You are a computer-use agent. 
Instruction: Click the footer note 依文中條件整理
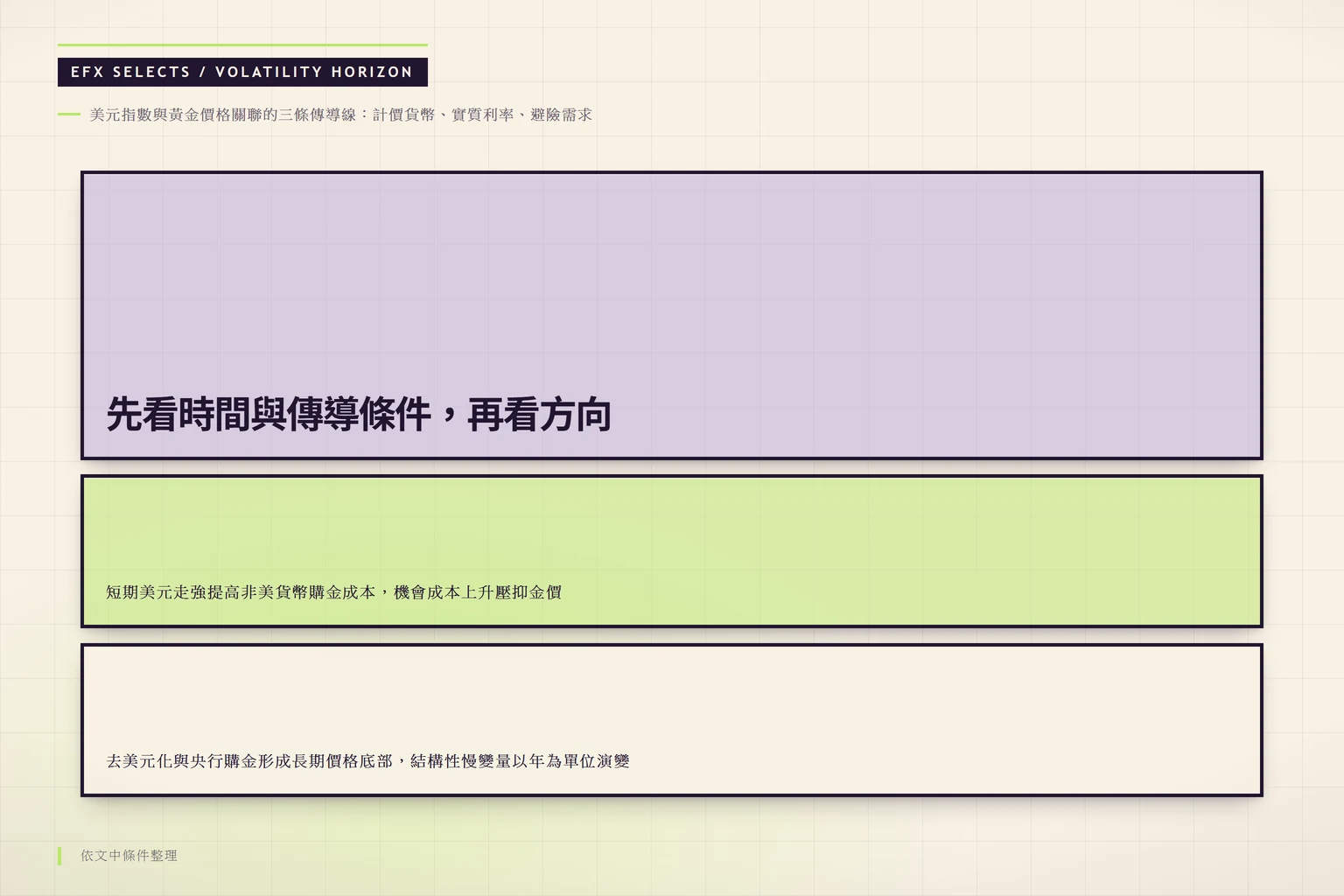click(x=129, y=856)
